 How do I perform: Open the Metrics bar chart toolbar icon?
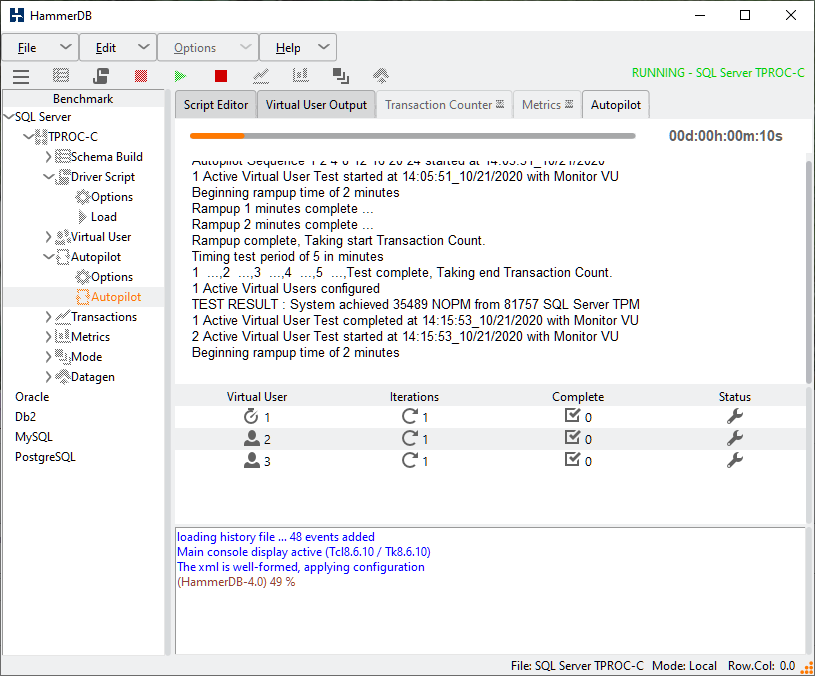[x=300, y=76]
